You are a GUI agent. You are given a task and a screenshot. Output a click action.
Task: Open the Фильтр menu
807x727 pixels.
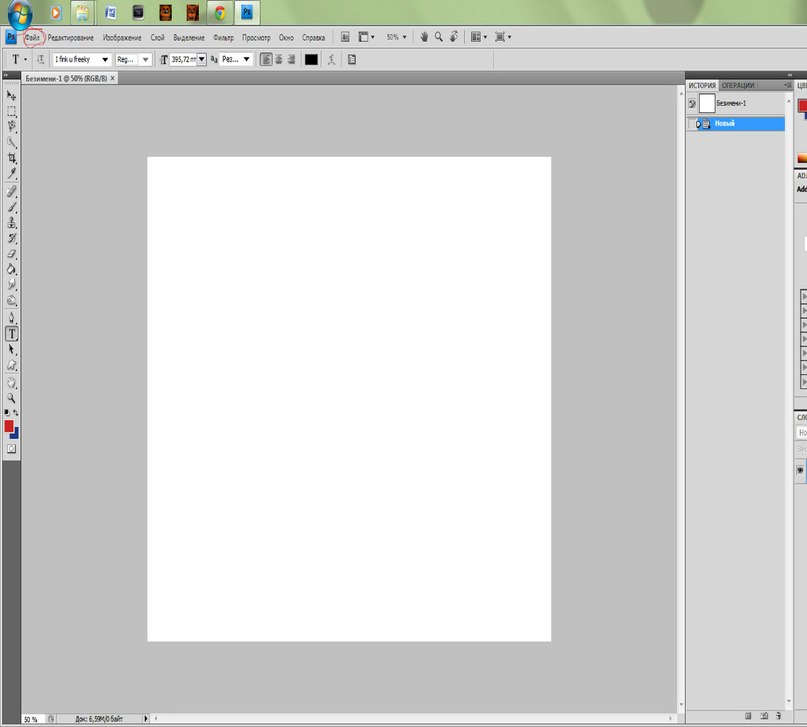[223, 38]
